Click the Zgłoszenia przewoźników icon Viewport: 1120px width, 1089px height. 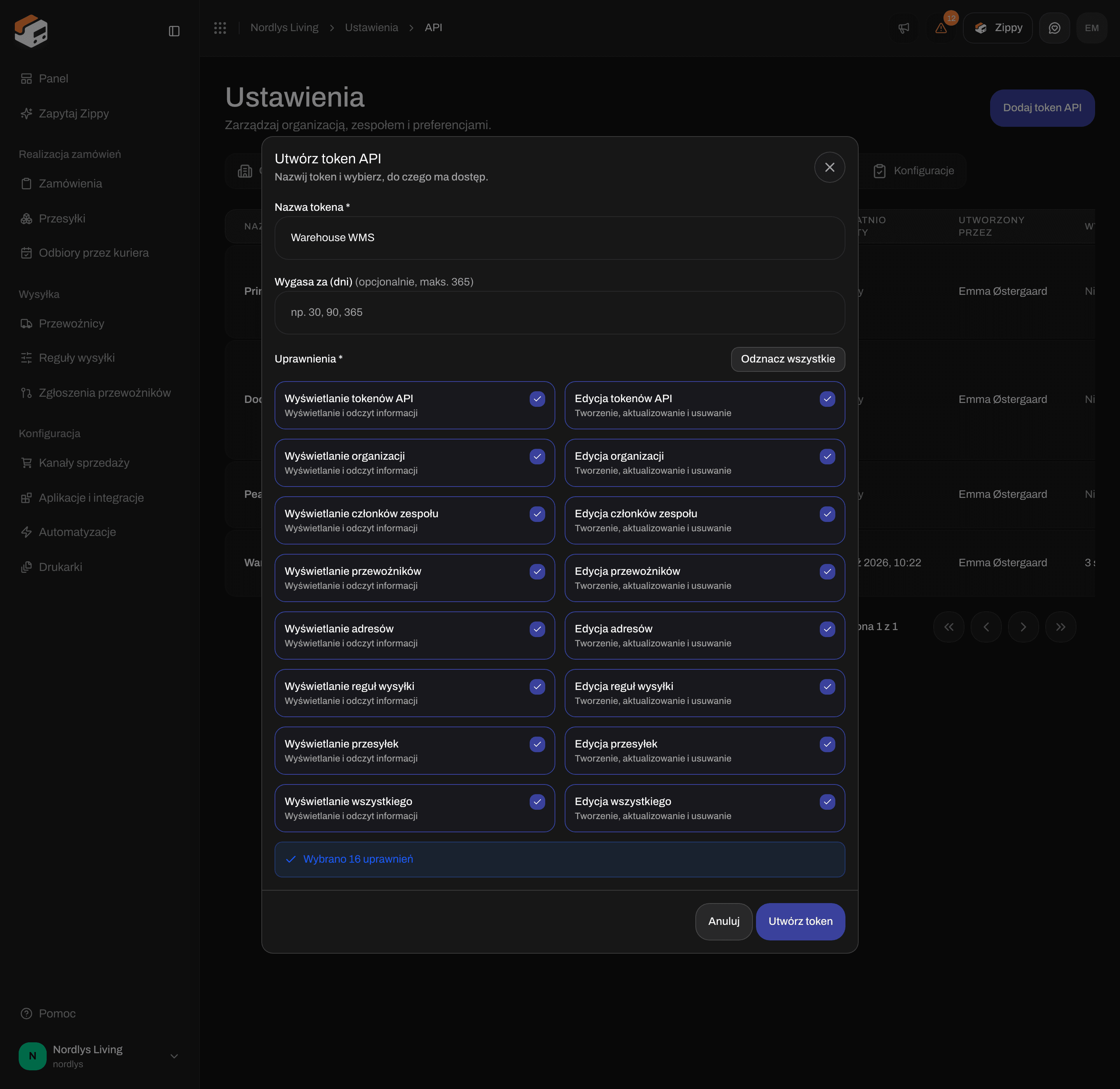(26, 393)
